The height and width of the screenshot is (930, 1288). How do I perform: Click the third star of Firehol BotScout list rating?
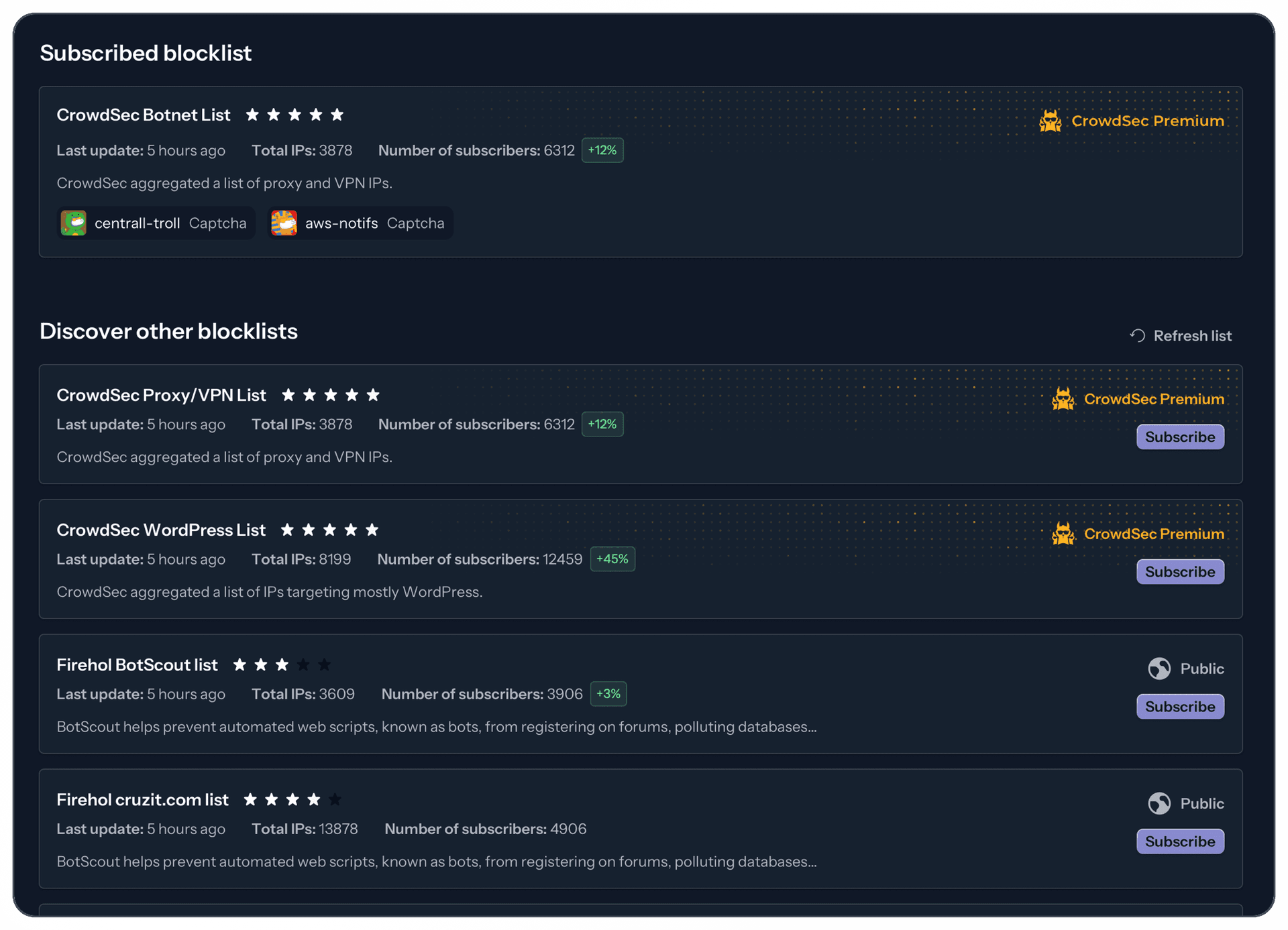[x=282, y=664]
